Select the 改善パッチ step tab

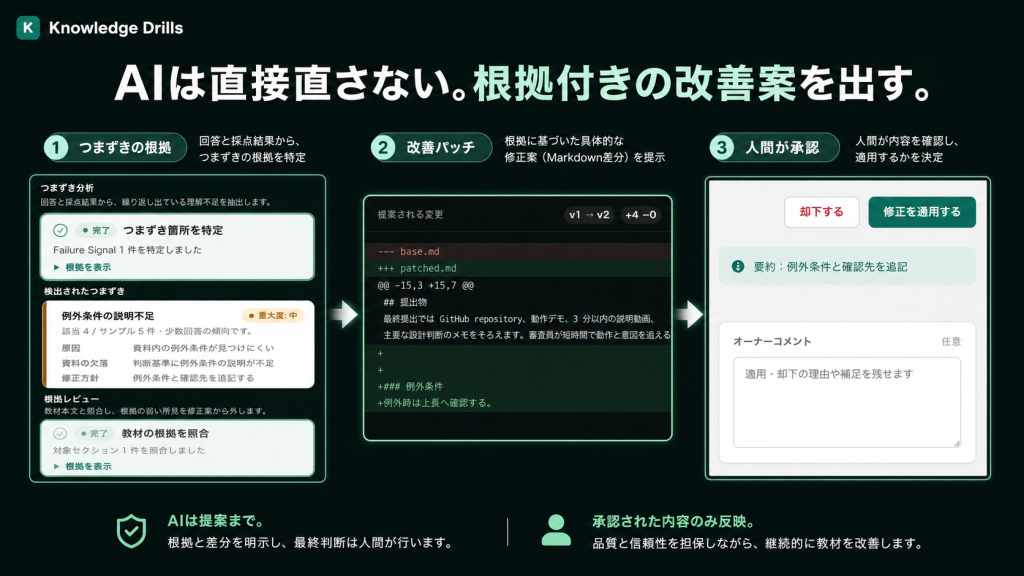click(x=432, y=148)
